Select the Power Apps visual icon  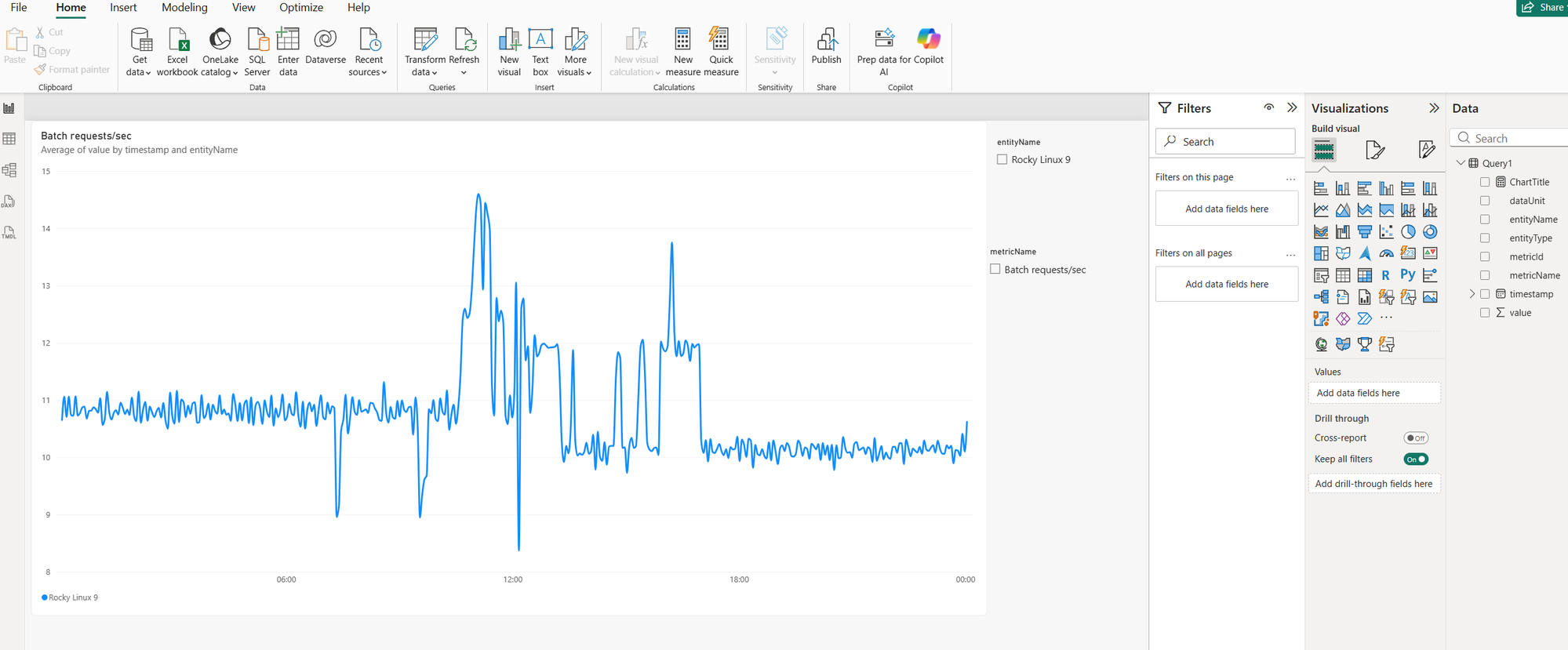click(1343, 318)
